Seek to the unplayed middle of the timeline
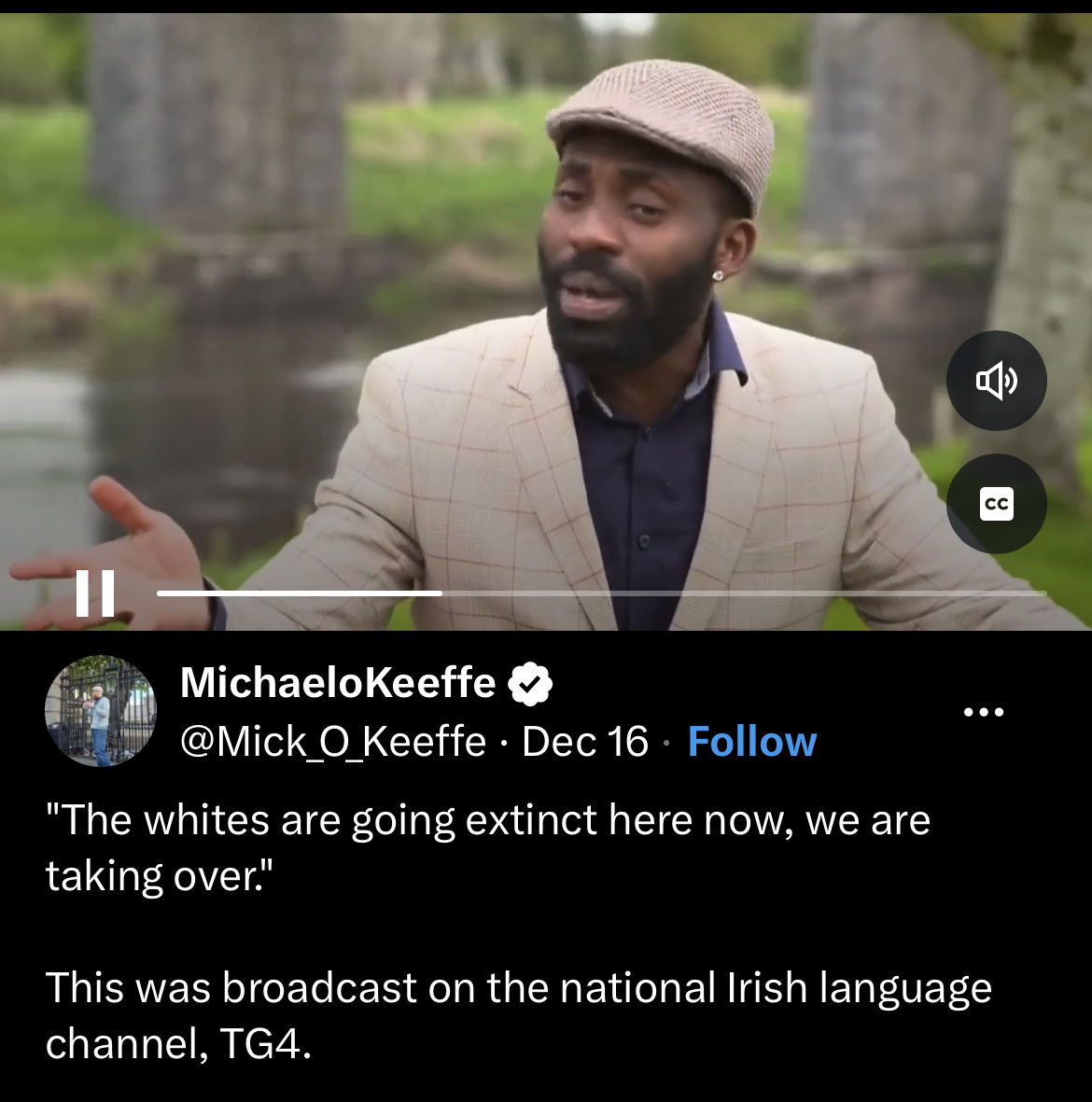This screenshot has height=1102, width=1092. [744, 593]
